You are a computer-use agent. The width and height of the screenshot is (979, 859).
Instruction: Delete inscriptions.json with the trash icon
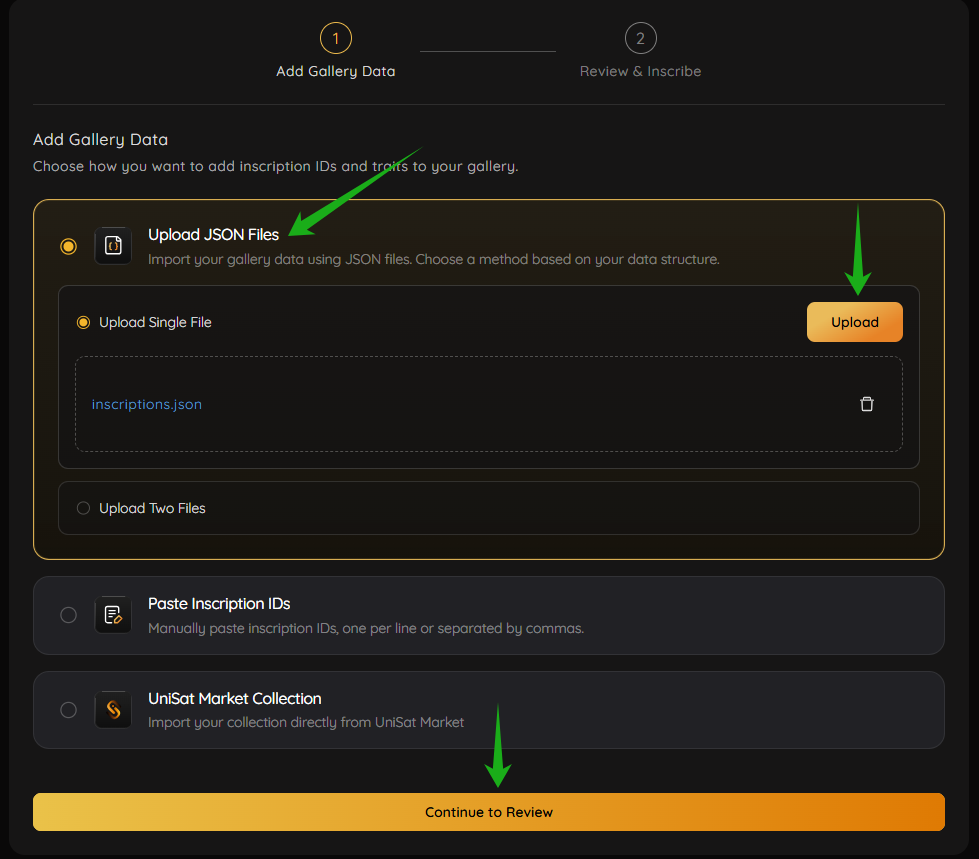point(867,404)
